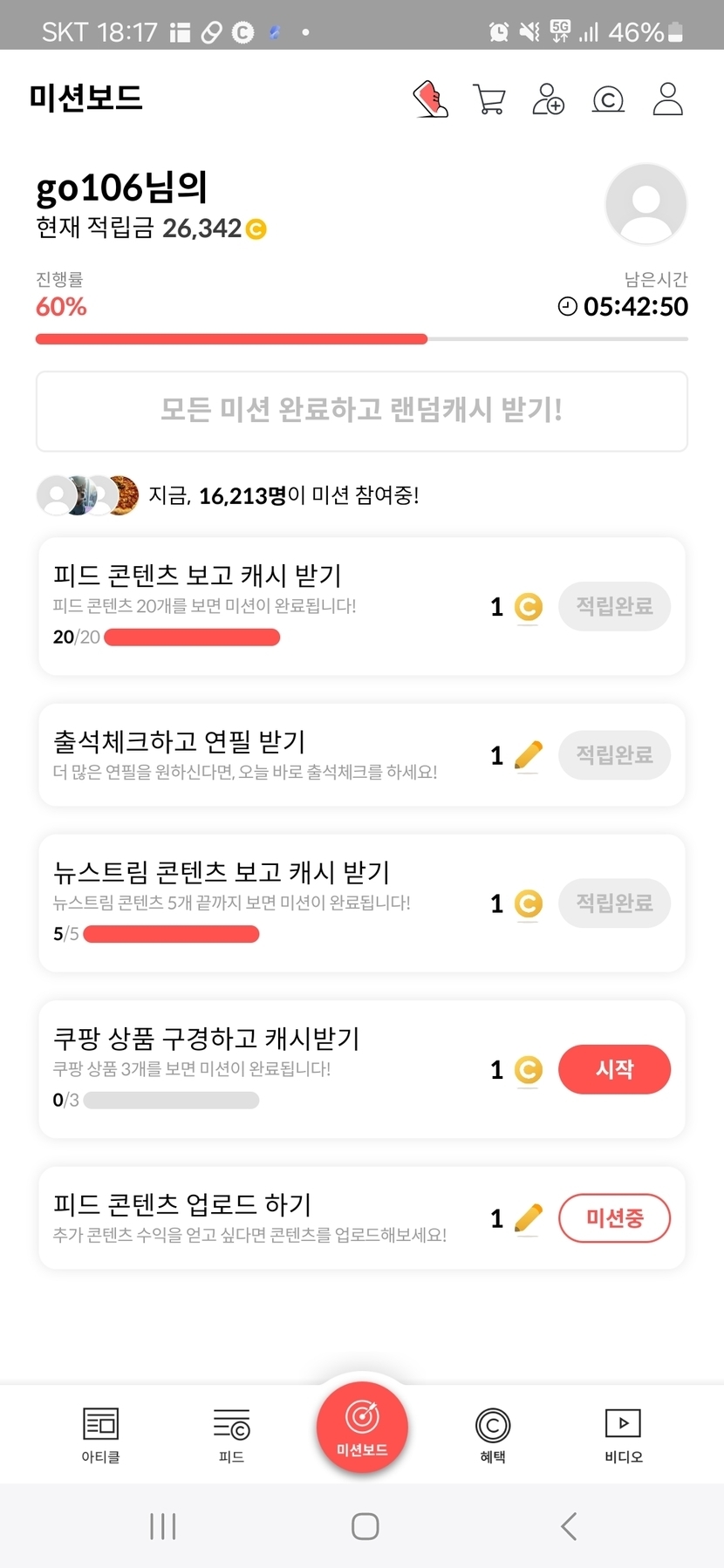
Task: Open the 아티클 tab
Action: click(100, 1435)
